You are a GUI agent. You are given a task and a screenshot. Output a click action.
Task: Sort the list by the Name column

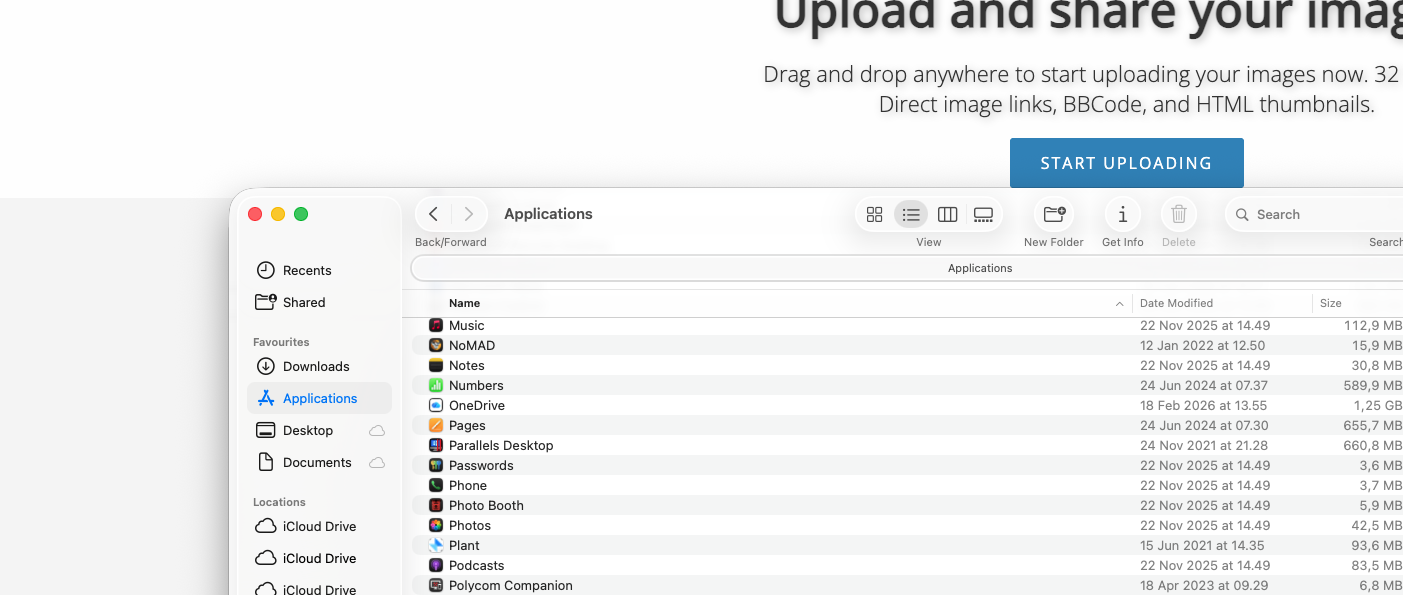pos(464,303)
